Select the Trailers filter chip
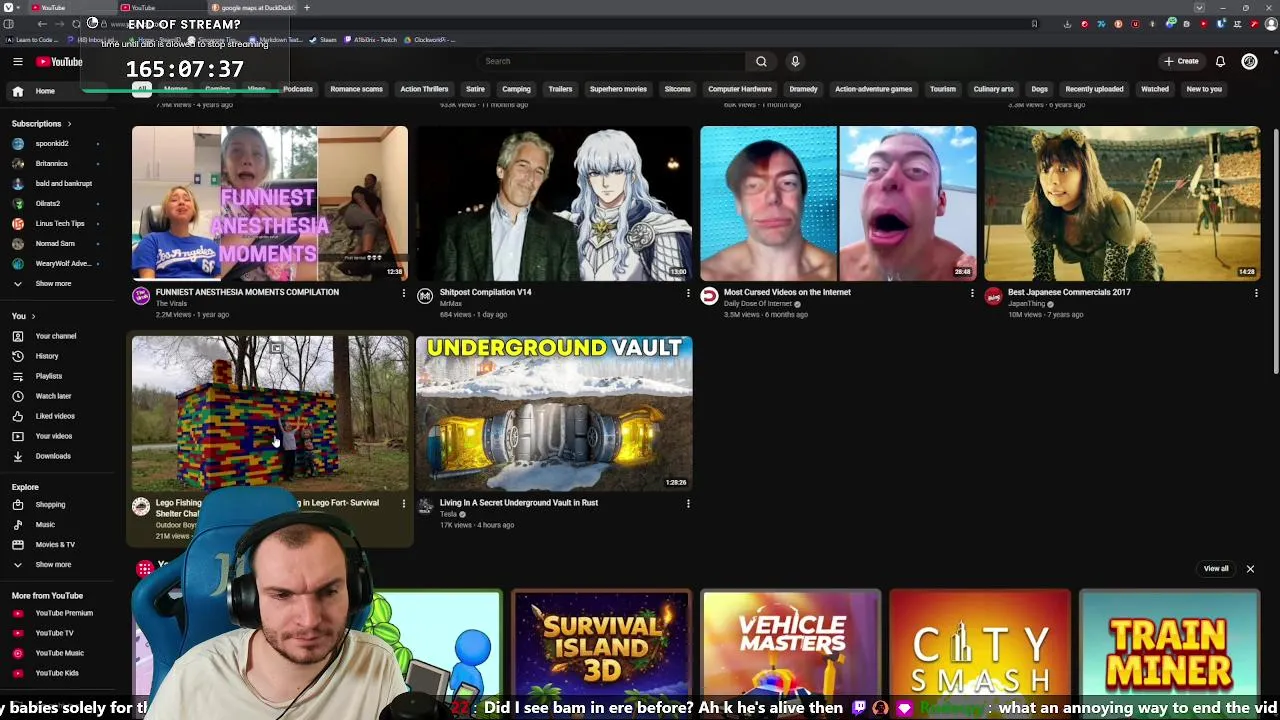 tap(560, 89)
